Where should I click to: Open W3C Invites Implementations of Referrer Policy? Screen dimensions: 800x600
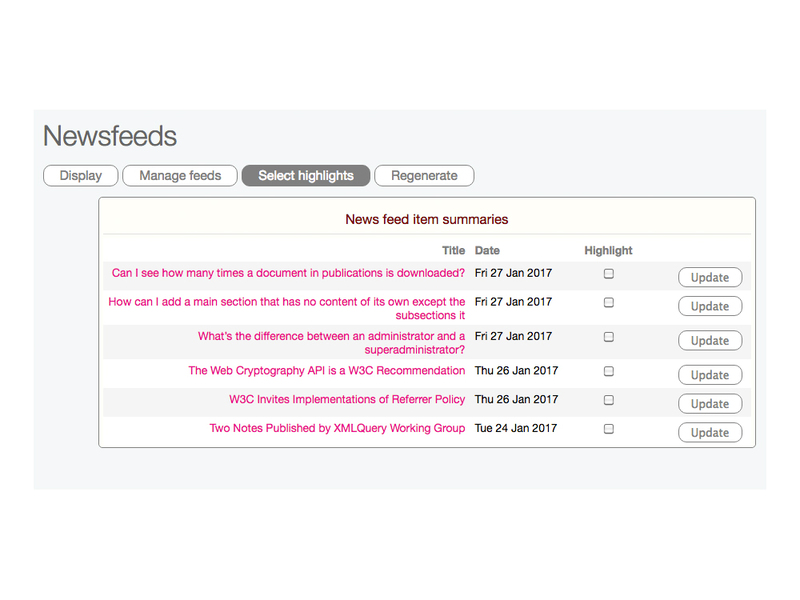click(x=347, y=400)
